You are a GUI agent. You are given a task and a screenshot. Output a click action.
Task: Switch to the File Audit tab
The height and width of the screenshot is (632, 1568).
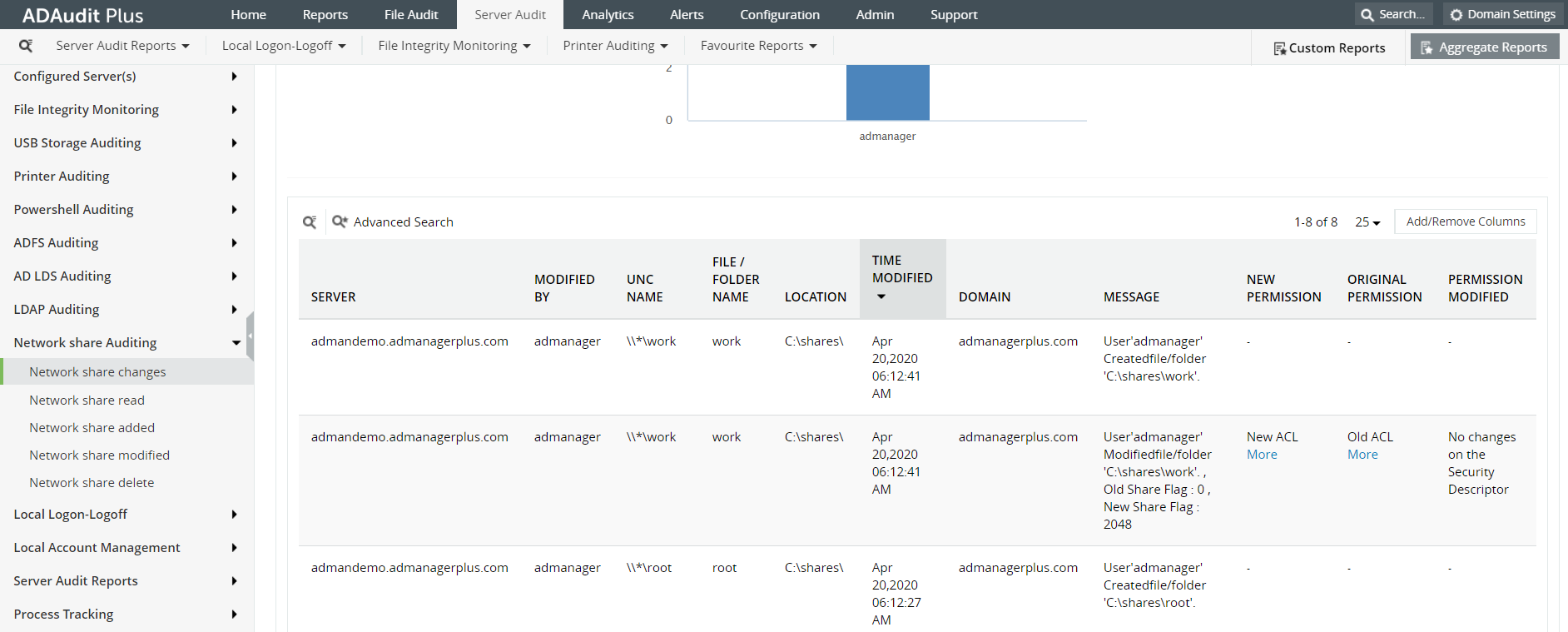point(411,15)
